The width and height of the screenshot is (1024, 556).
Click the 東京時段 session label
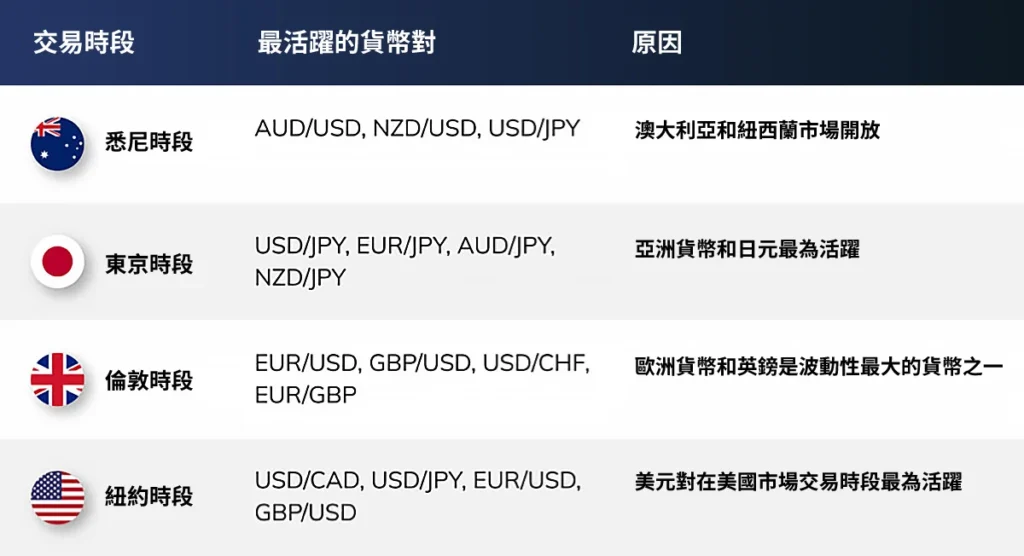(149, 264)
